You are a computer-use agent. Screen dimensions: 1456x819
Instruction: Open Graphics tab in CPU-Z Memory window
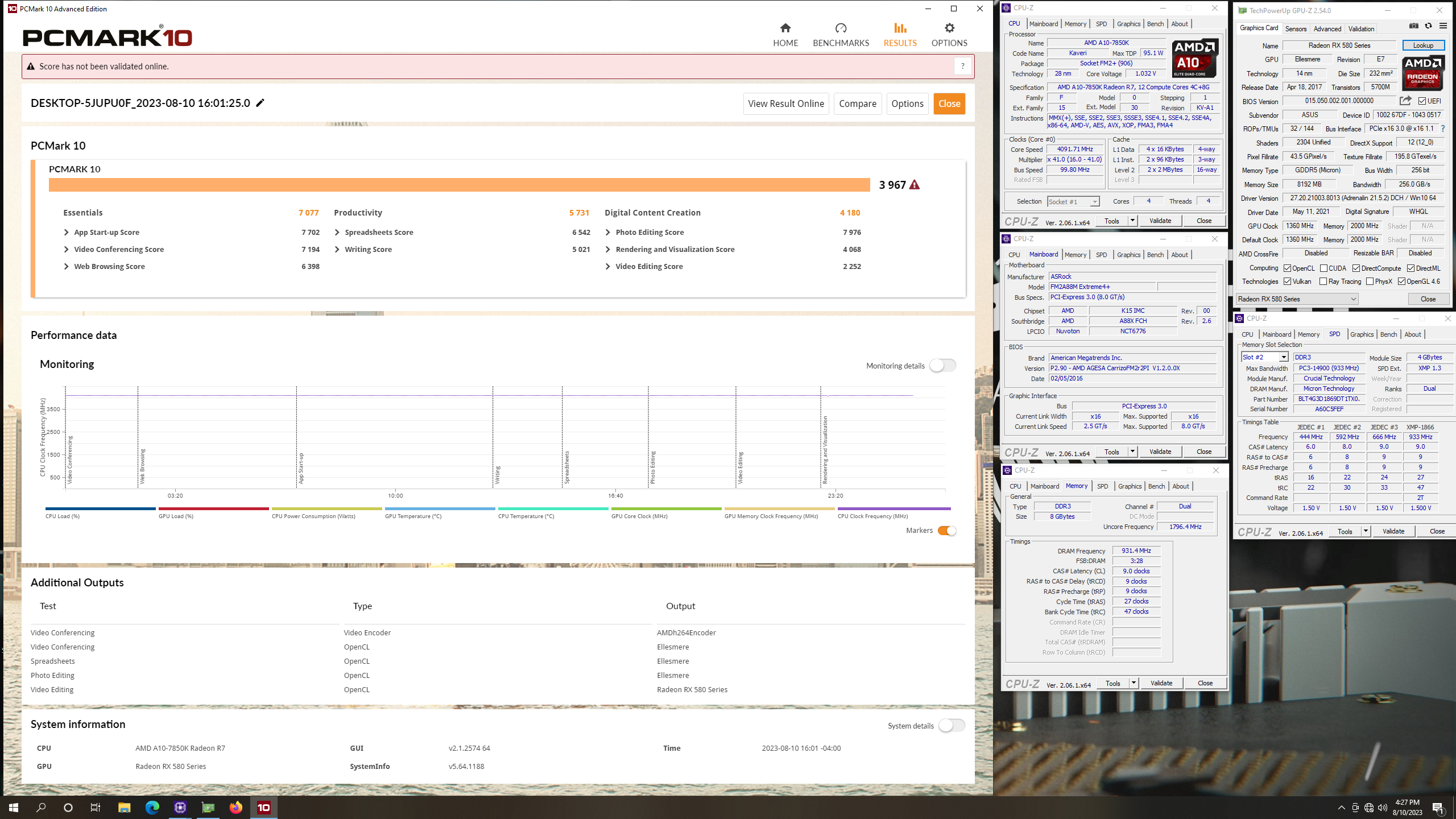(1130, 486)
